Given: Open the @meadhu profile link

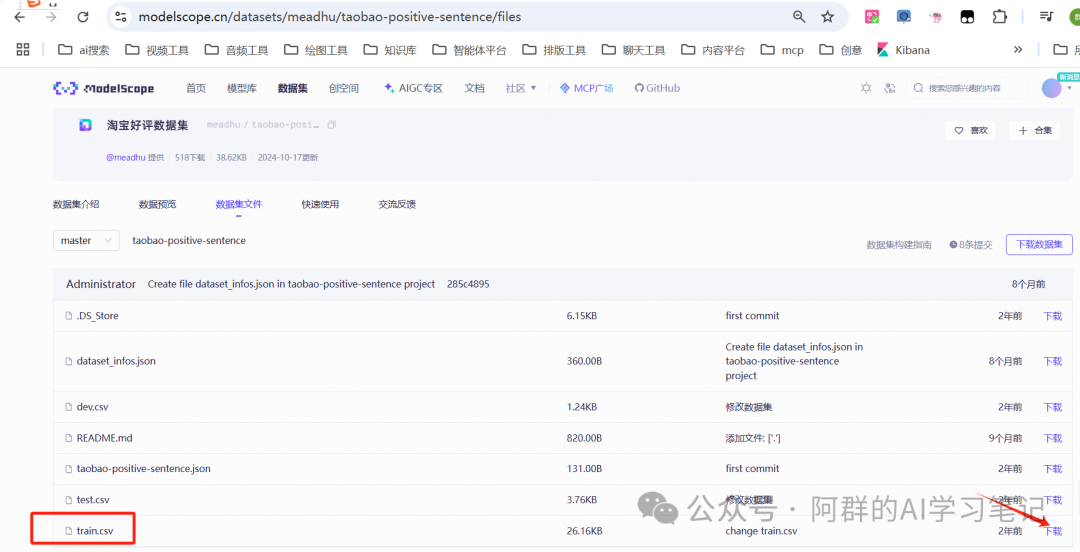Looking at the screenshot, I should tap(125, 157).
